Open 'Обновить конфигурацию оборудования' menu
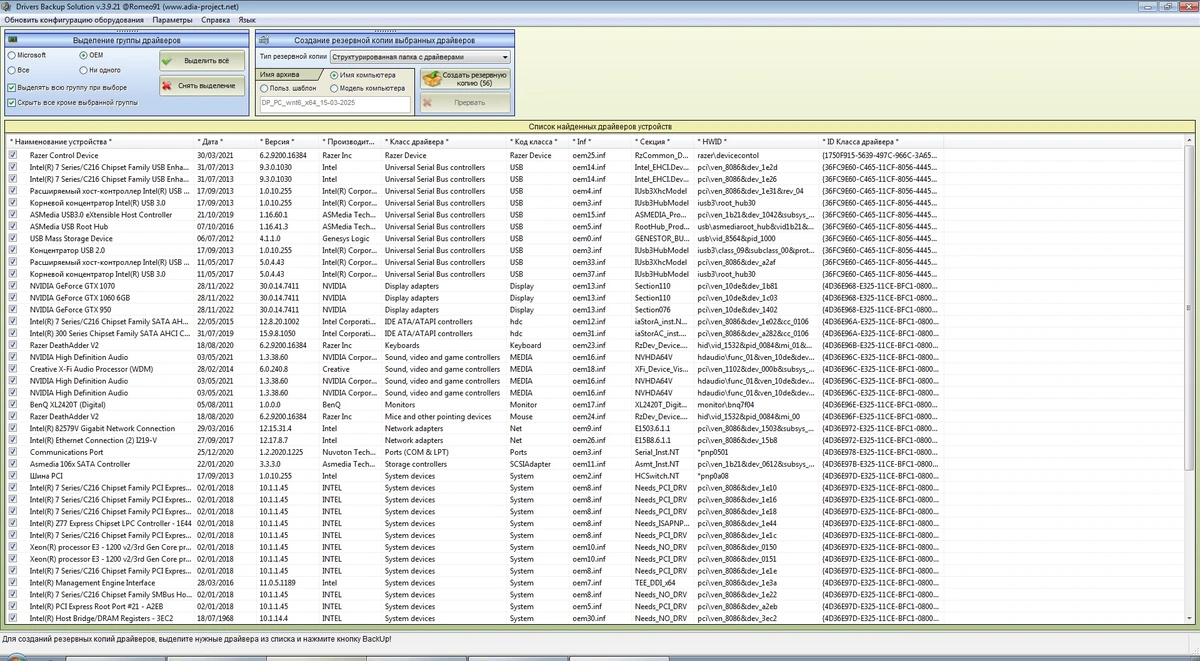 pyautogui.click(x=74, y=20)
